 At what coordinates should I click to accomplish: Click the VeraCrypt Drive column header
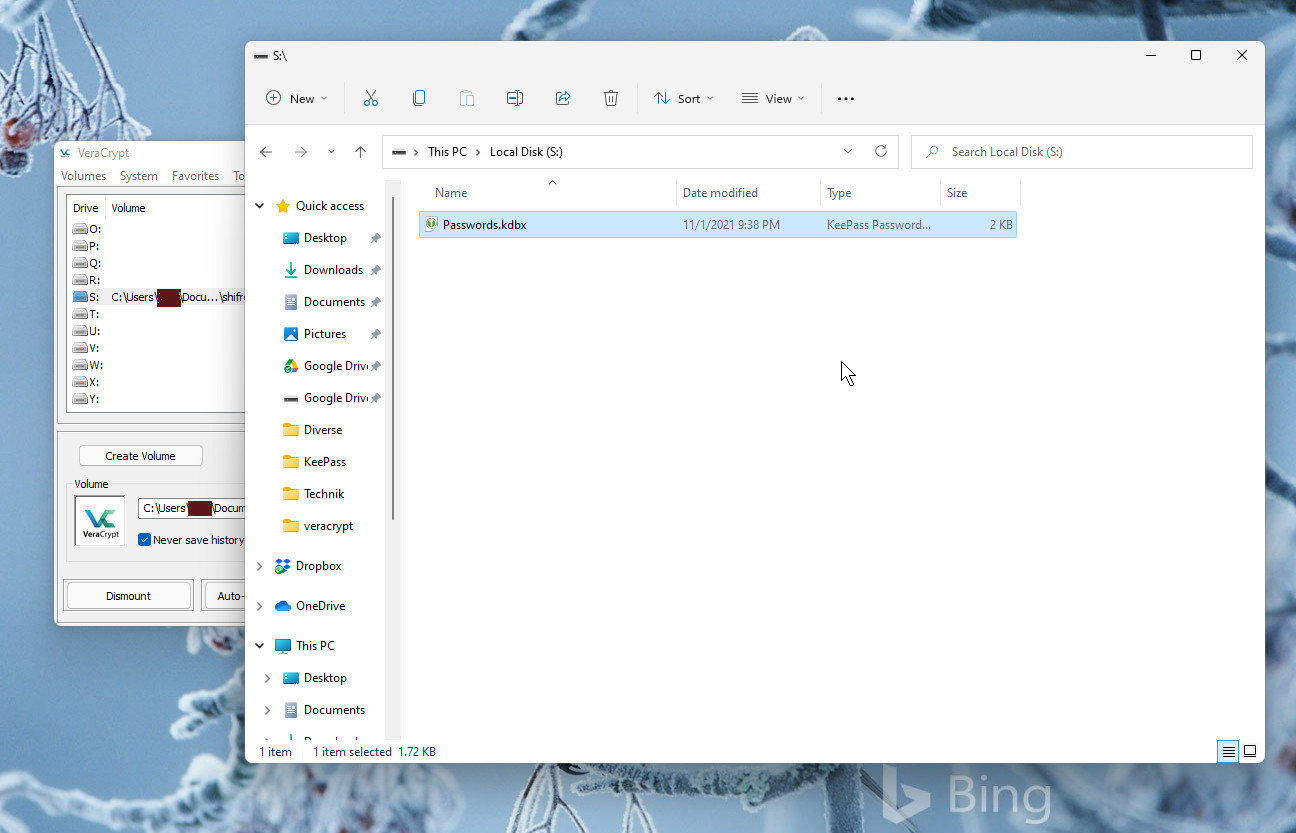[x=86, y=208]
